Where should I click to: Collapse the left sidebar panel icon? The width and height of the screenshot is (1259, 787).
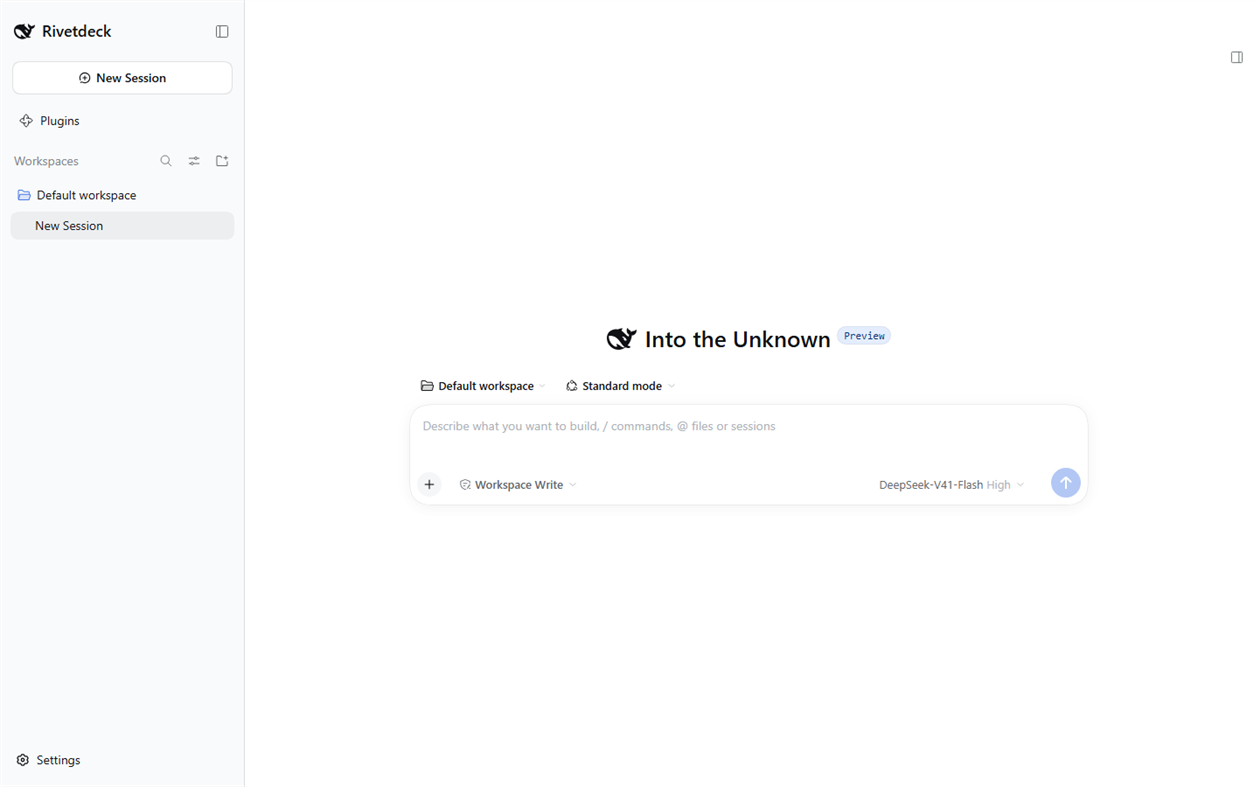222,32
